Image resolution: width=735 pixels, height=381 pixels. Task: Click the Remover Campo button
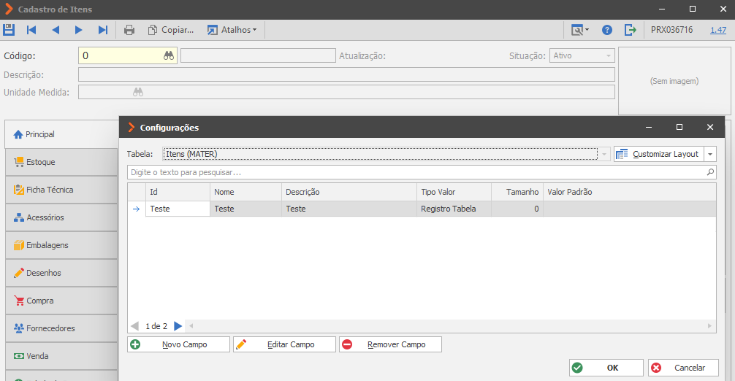click(x=390, y=344)
